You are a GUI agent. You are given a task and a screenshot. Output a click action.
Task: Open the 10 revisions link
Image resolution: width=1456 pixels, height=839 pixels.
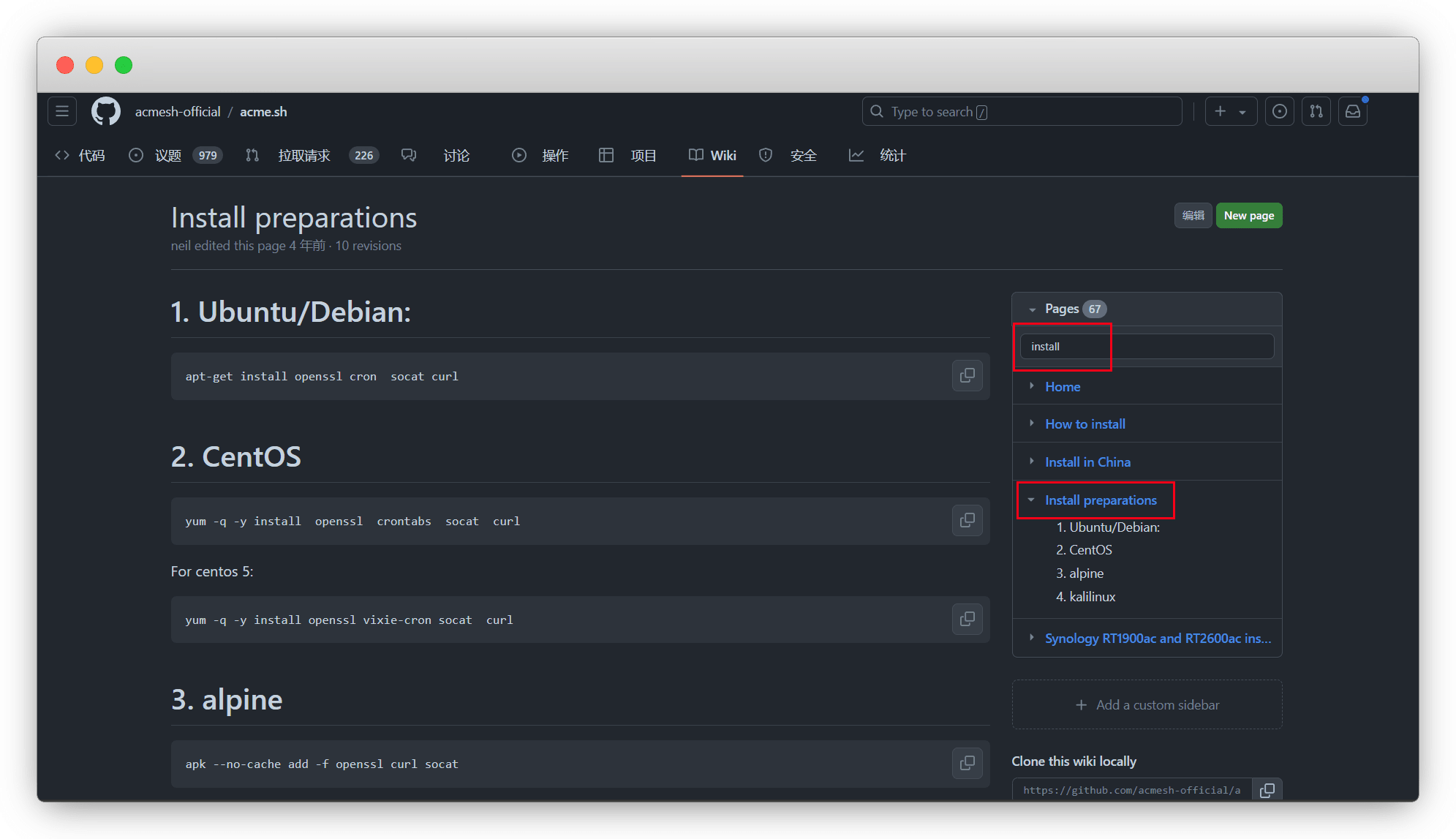pyautogui.click(x=369, y=246)
